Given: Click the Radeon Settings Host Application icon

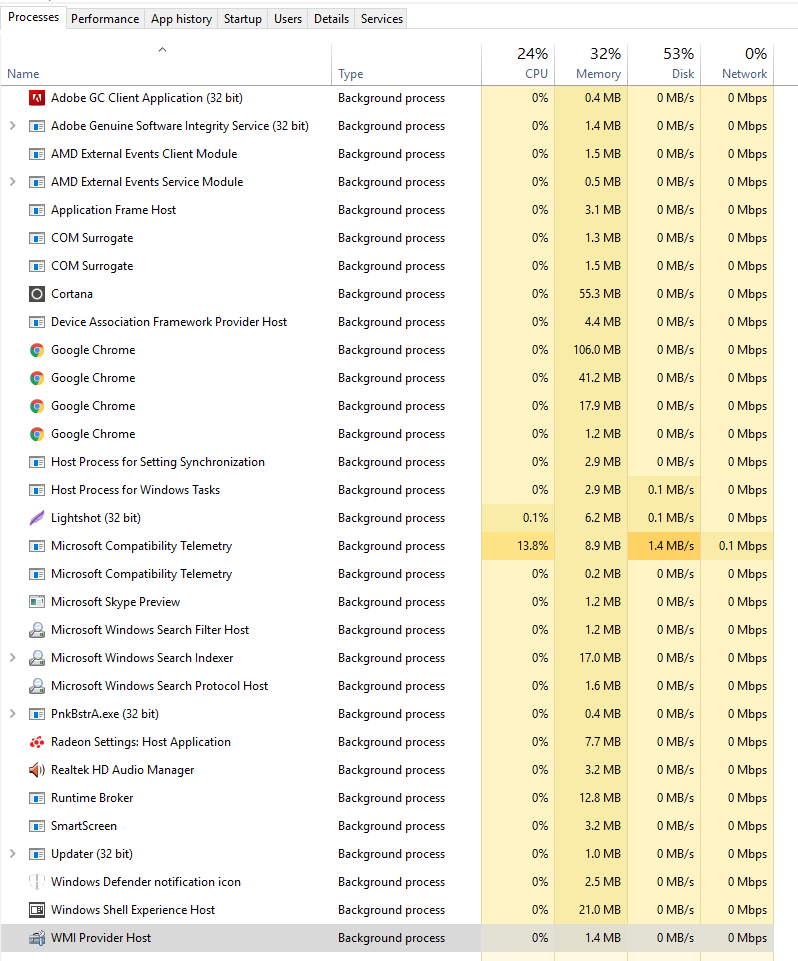Looking at the screenshot, I should tap(37, 742).
